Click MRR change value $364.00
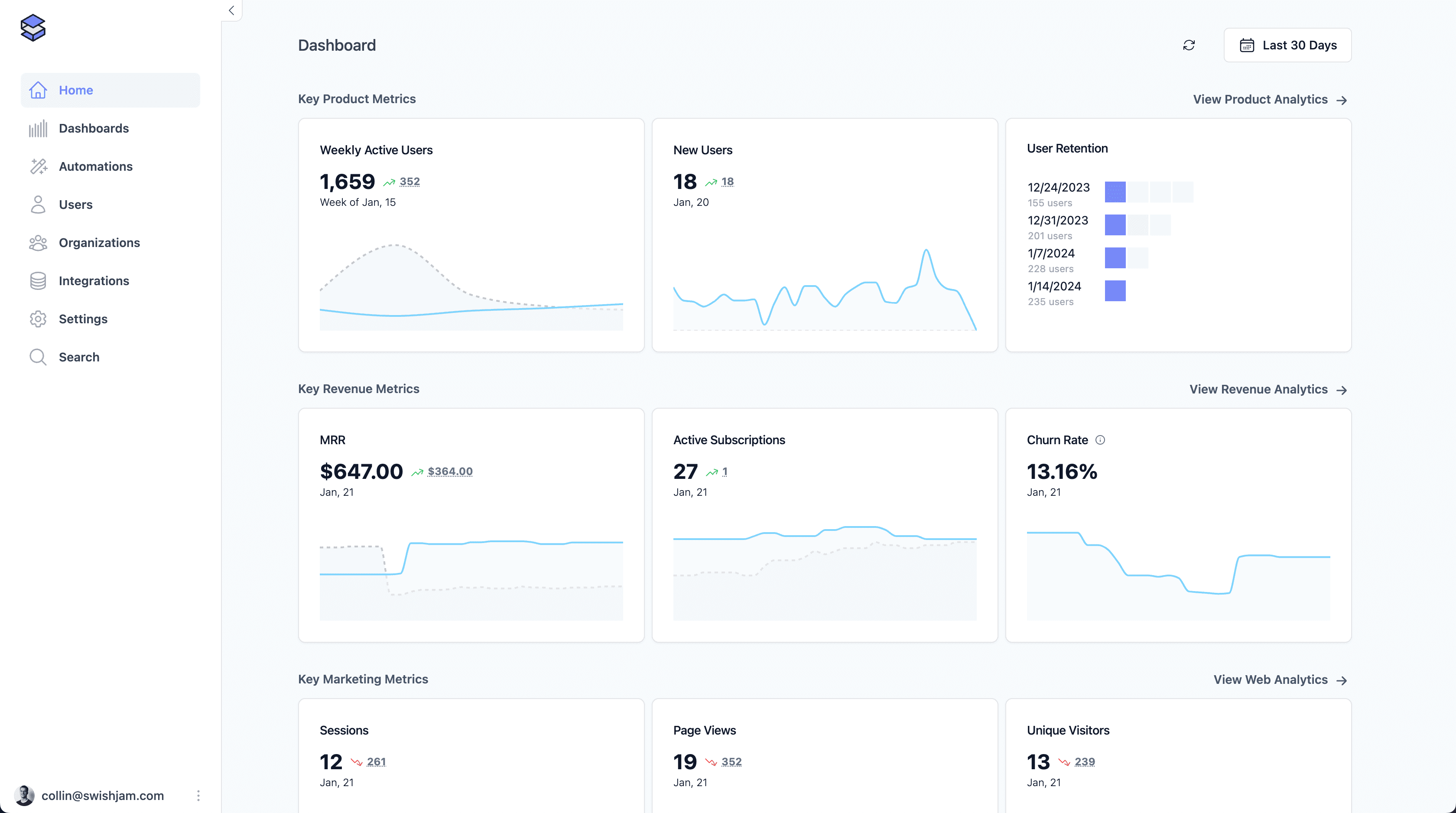 point(450,472)
